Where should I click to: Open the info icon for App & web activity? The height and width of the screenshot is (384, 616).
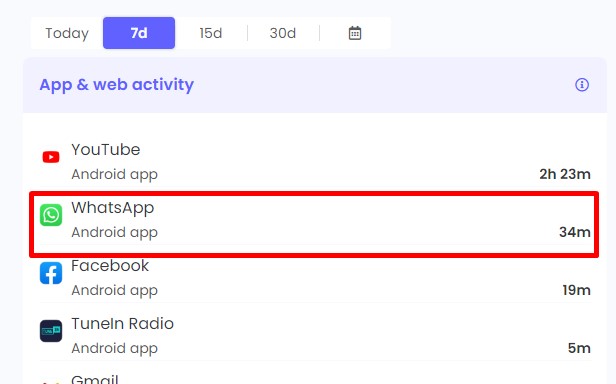tap(582, 85)
